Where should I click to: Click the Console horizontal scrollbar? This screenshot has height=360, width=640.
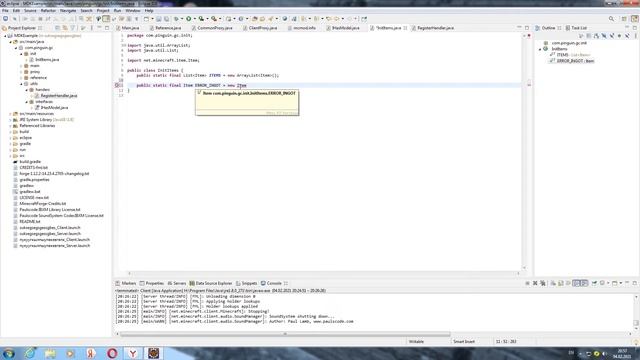tap(285, 334)
